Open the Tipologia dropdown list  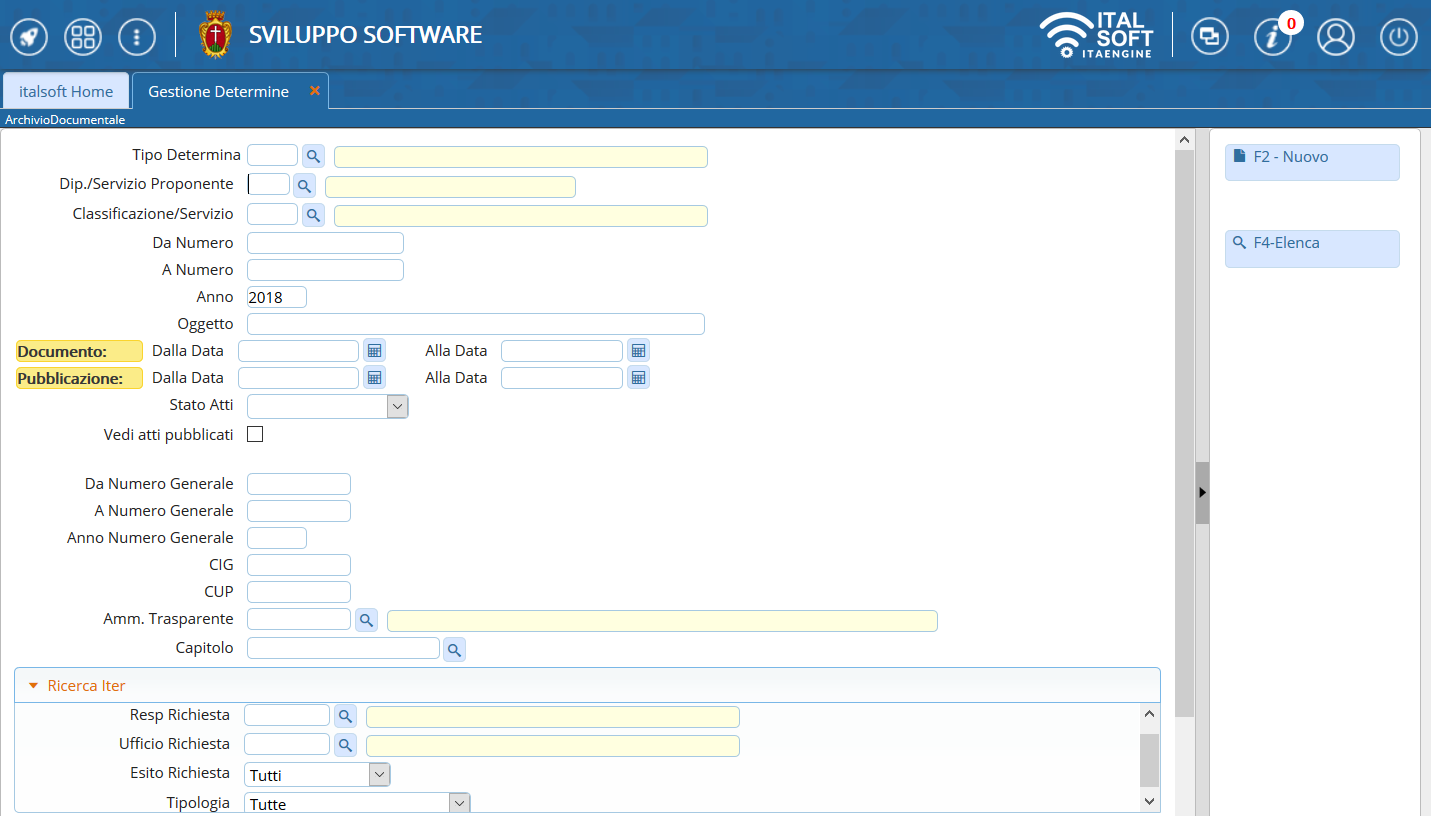(458, 803)
